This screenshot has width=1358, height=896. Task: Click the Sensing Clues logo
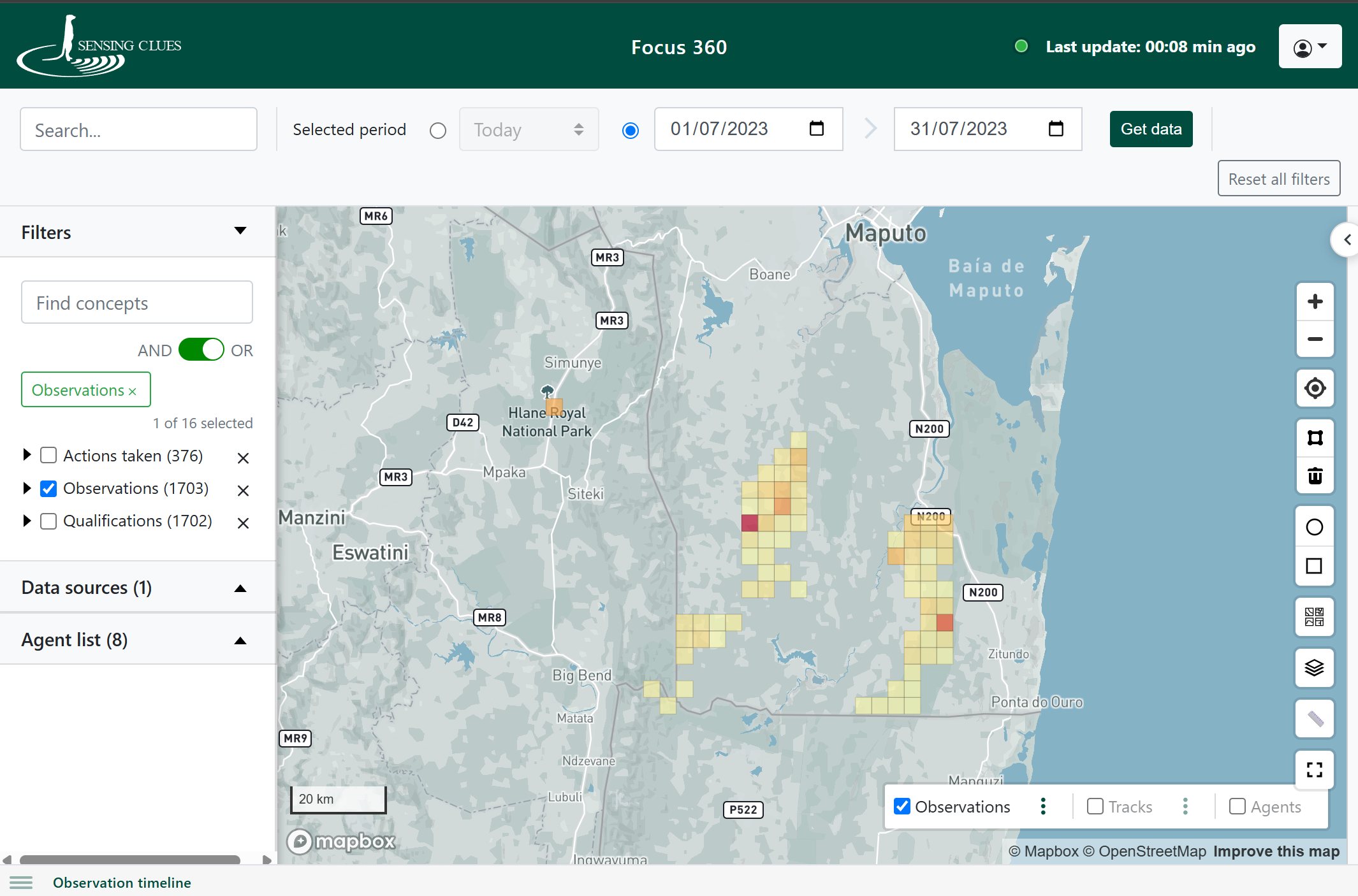pyautogui.click(x=99, y=46)
